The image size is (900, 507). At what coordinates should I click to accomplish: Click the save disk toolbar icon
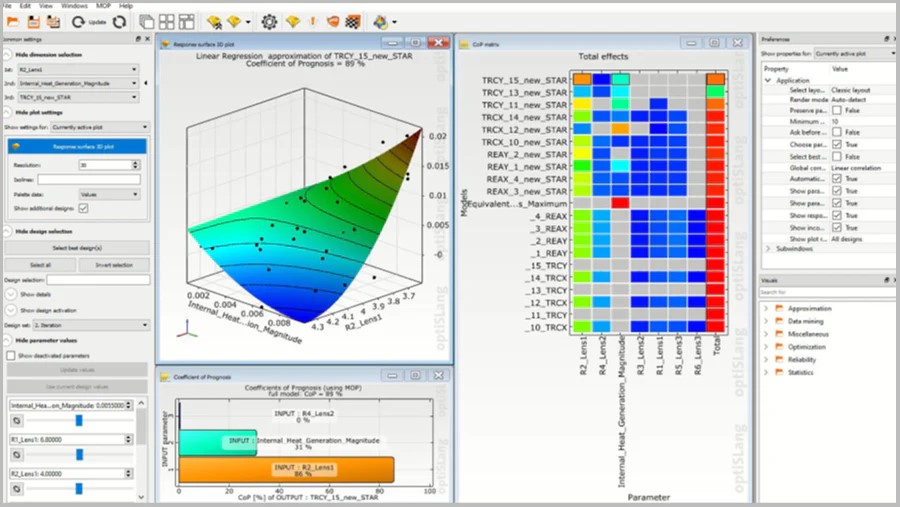tap(33, 21)
